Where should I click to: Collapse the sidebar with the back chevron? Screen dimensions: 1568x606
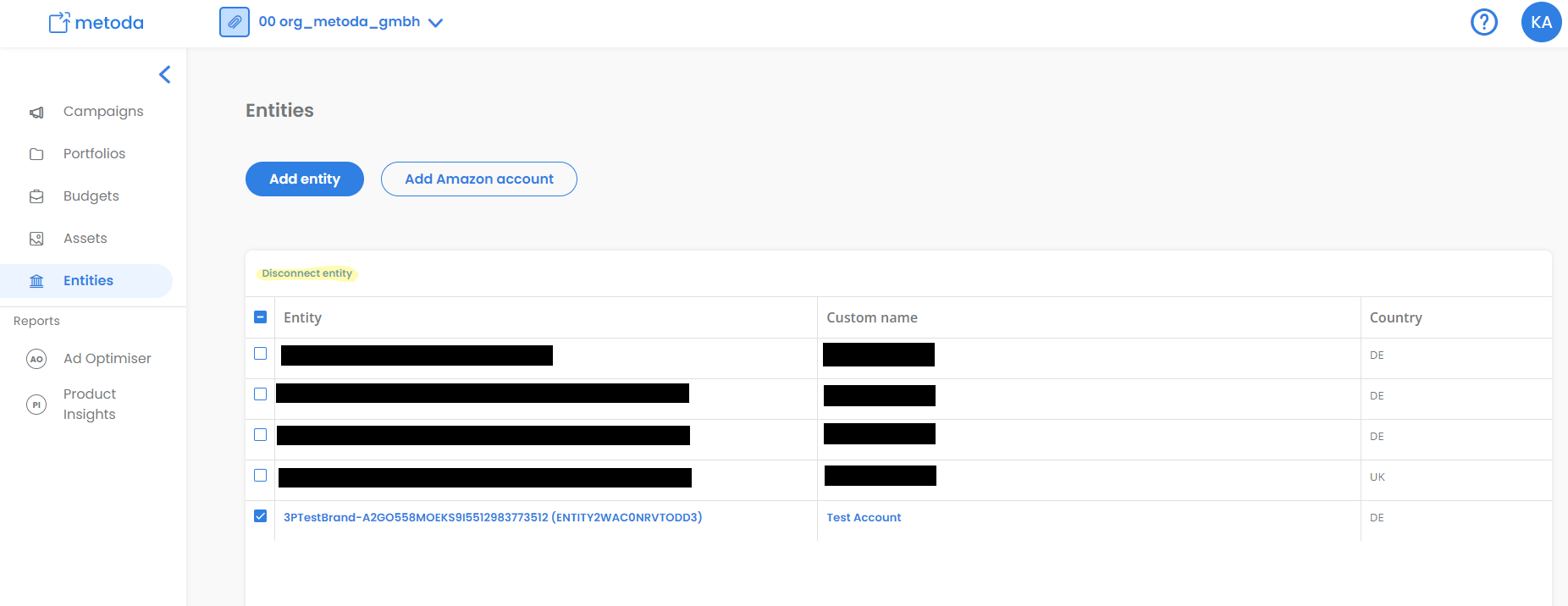pyautogui.click(x=165, y=74)
